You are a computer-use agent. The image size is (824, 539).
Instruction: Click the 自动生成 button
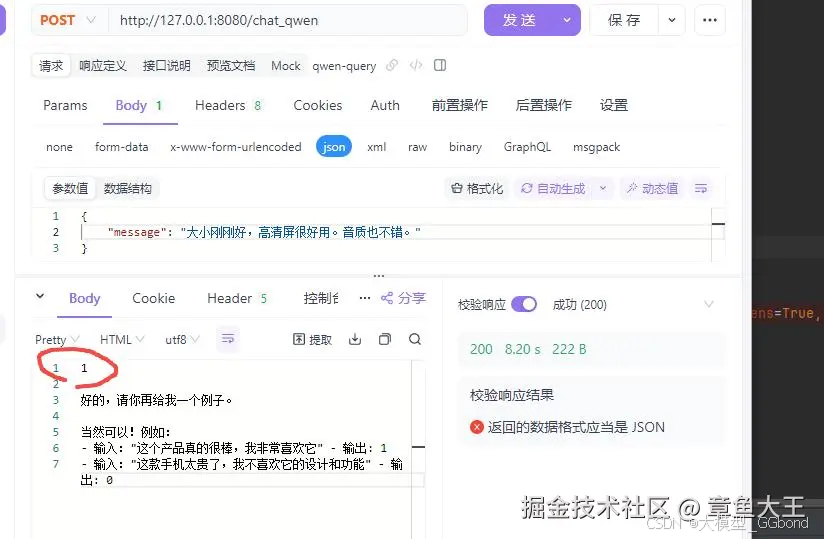pos(553,189)
